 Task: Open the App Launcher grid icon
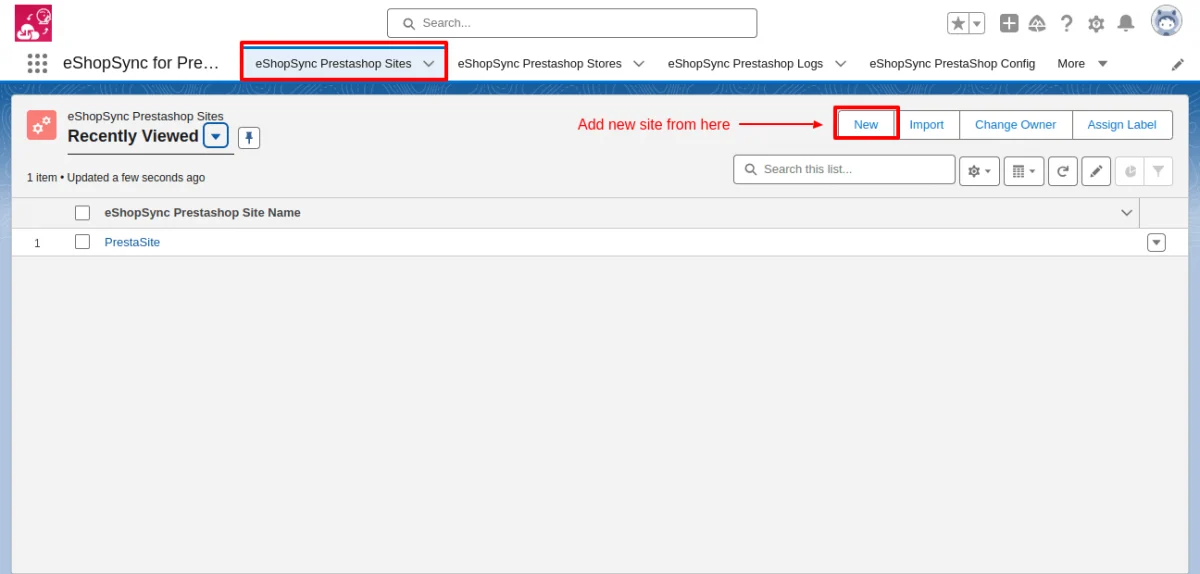(x=37, y=63)
